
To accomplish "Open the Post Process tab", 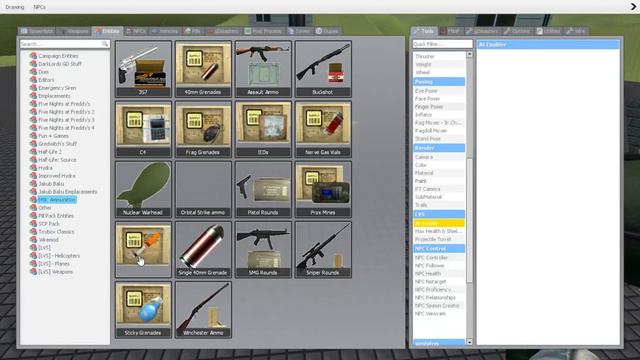I will coord(263,31).
